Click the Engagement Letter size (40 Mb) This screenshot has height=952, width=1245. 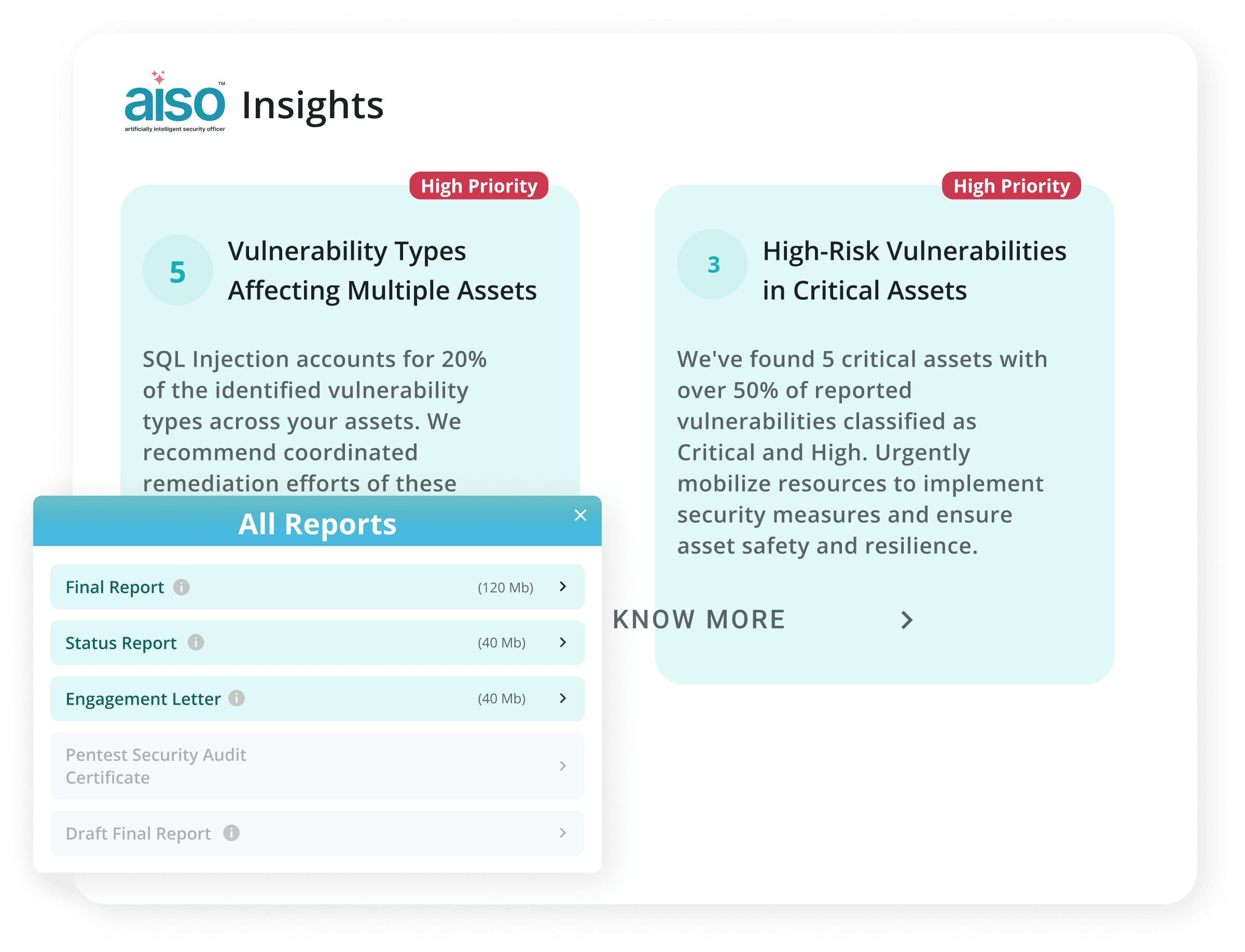click(x=501, y=698)
